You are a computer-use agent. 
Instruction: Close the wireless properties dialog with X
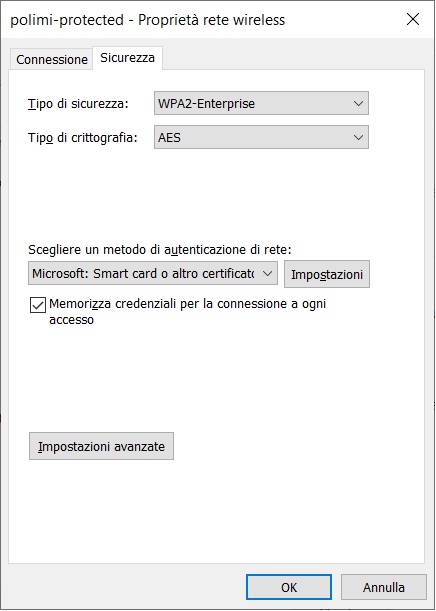pos(413,19)
